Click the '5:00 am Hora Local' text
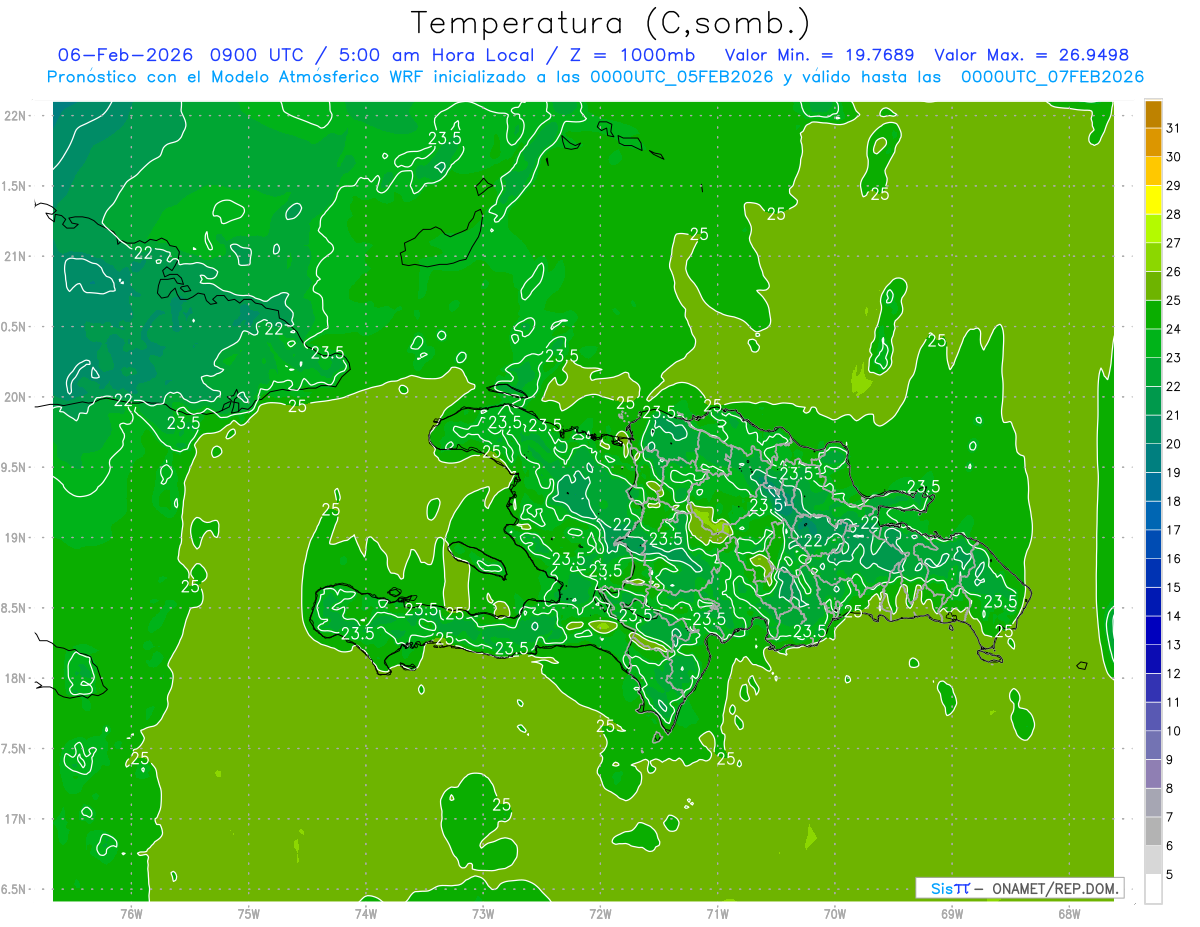 click(x=434, y=55)
